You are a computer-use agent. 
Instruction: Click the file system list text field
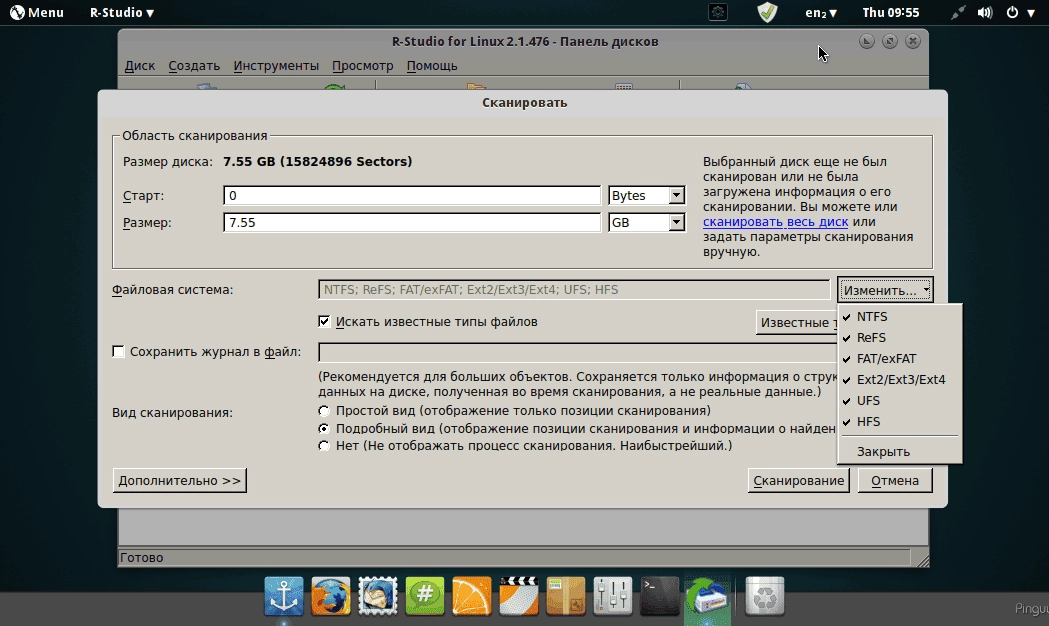pos(574,290)
